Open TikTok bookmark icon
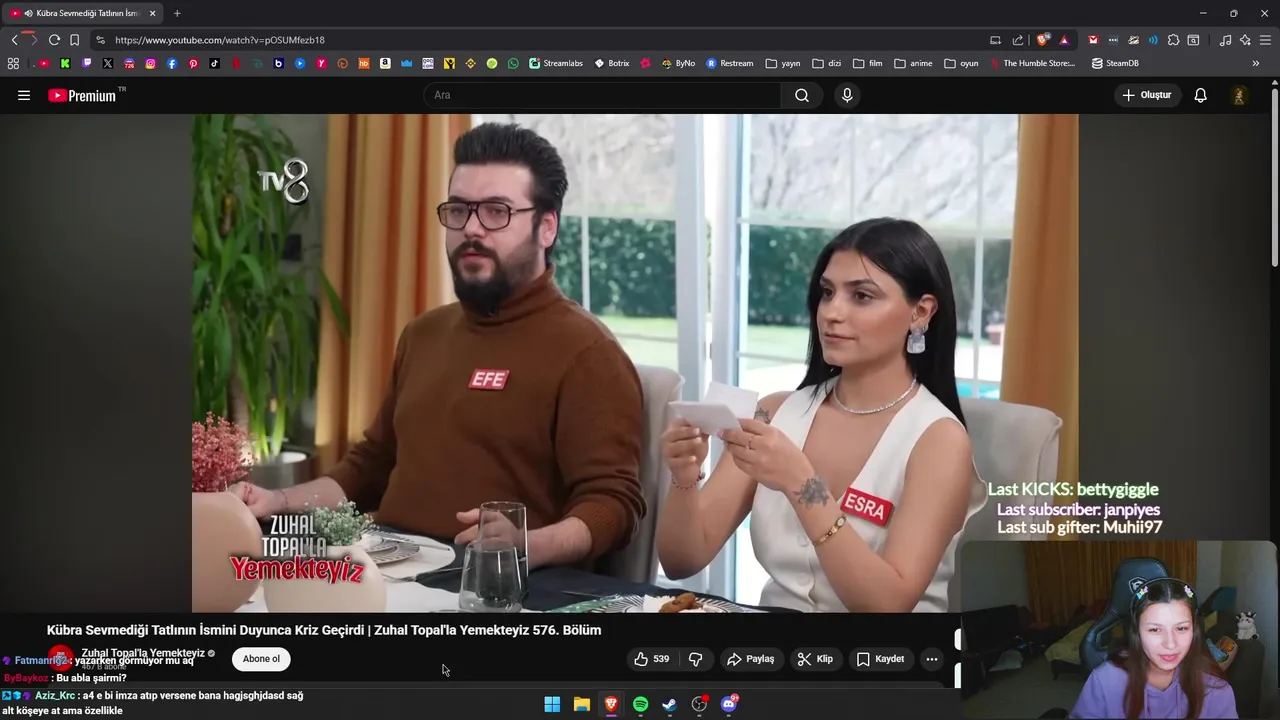Screen dimensions: 1280x720 point(214,63)
